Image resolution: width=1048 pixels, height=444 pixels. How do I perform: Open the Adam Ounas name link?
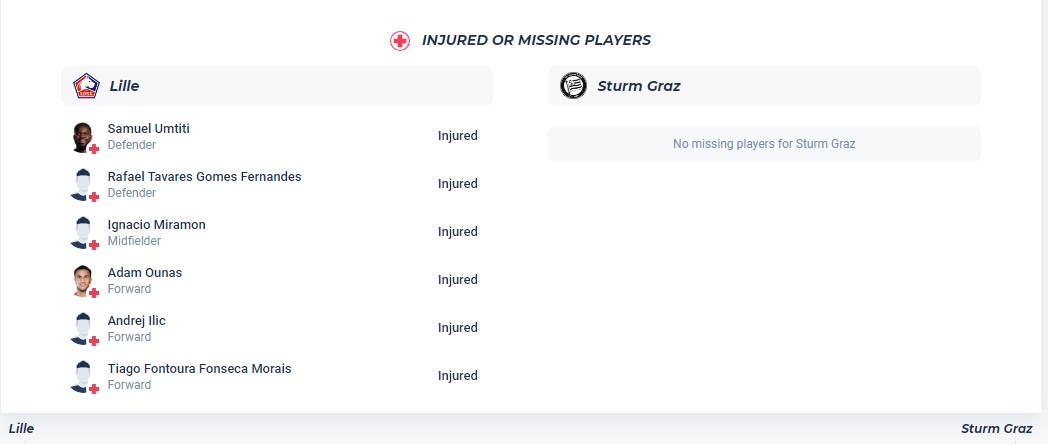[x=145, y=272]
